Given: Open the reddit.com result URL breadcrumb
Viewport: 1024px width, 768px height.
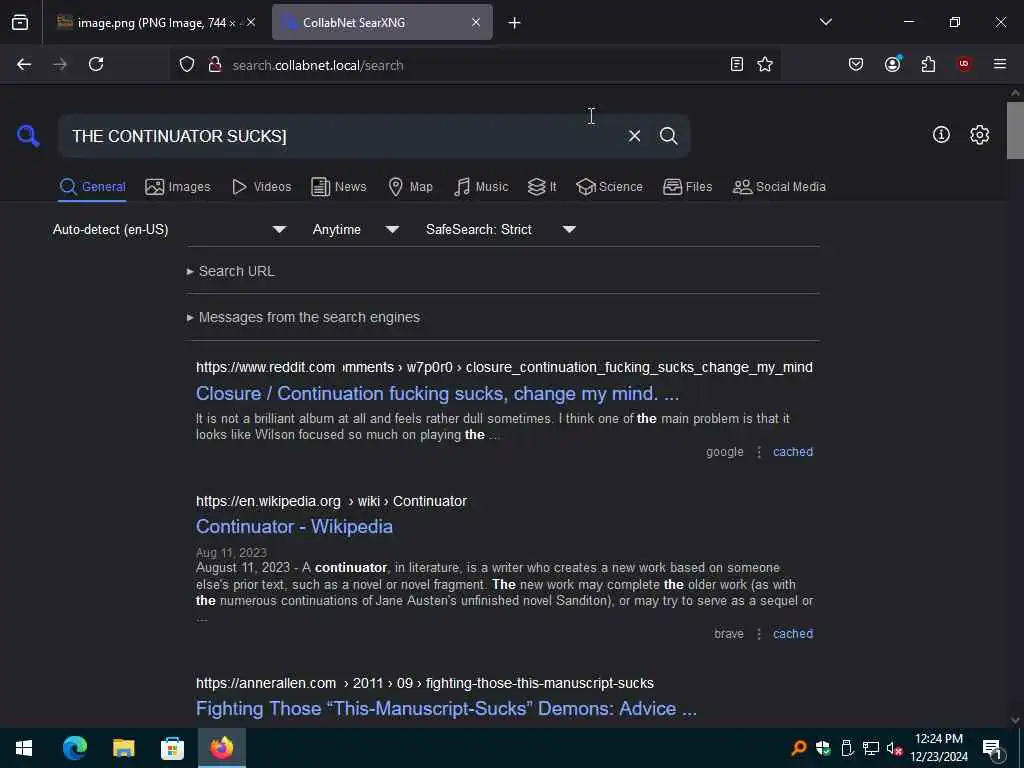Looking at the screenshot, I should tap(504, 367).
